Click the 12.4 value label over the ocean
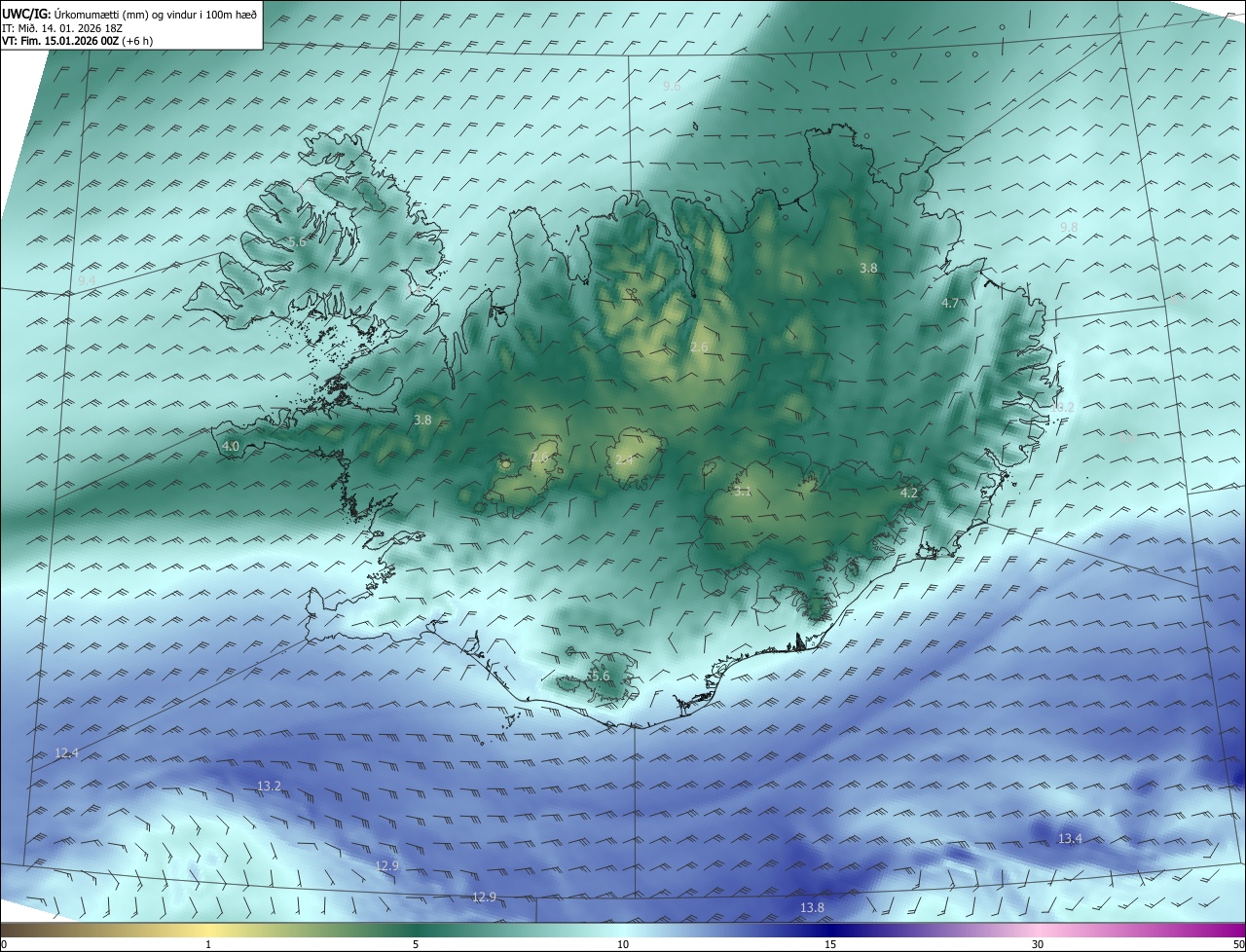The width and height of the screenshot is (1246, 952). click(67, 753)
